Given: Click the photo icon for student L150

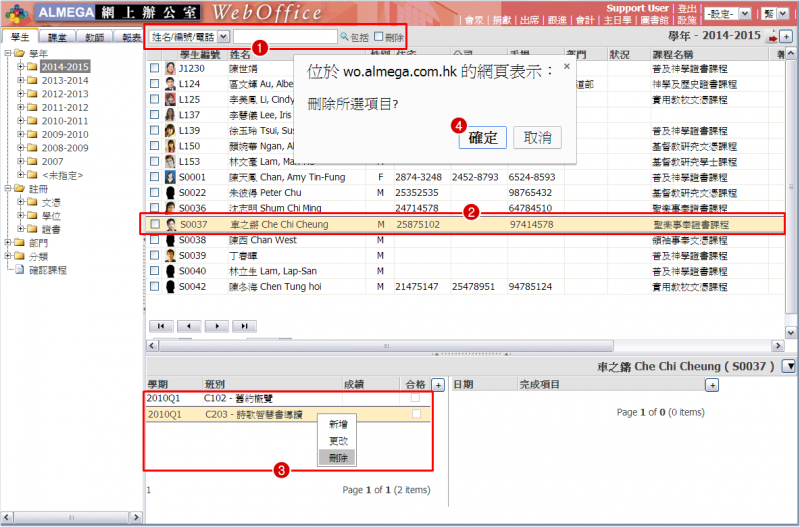Looking at the screenshot, I should coord(170,146).
